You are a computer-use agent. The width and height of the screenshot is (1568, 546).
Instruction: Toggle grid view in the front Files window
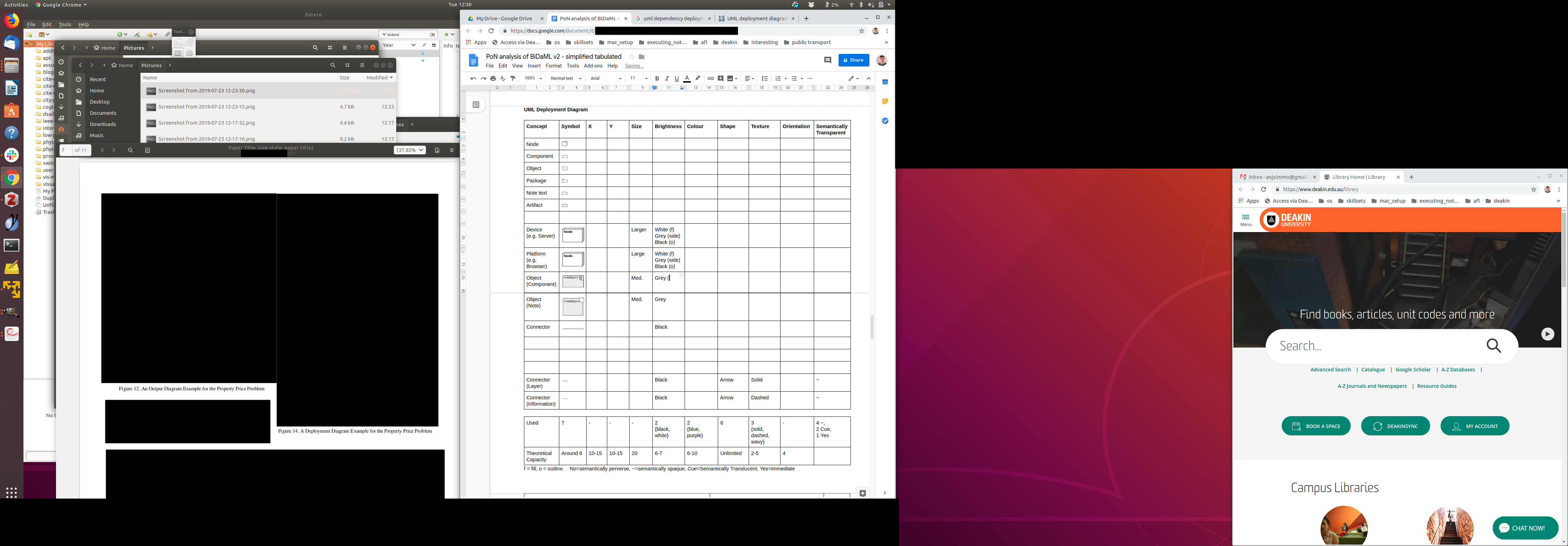tap(348, 65)
